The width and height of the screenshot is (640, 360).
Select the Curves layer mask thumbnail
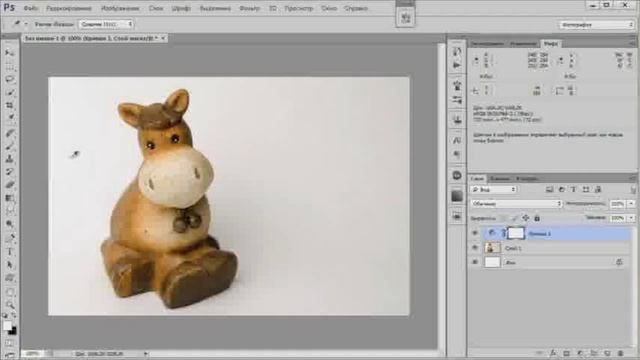coord(516,233)
